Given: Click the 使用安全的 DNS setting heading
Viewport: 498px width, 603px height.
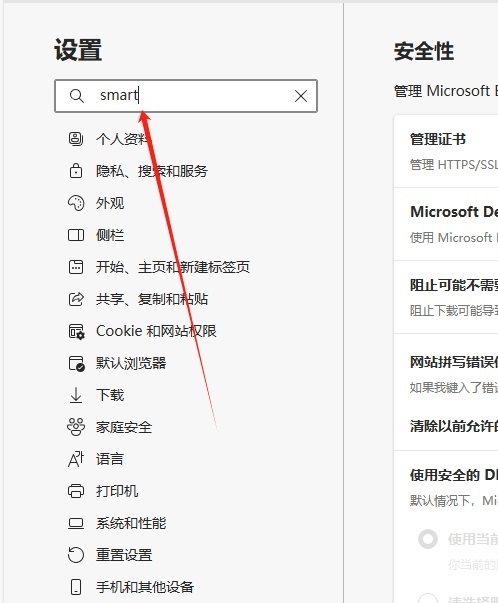Looking at the screenshot, I should click(x=454, y=475).
